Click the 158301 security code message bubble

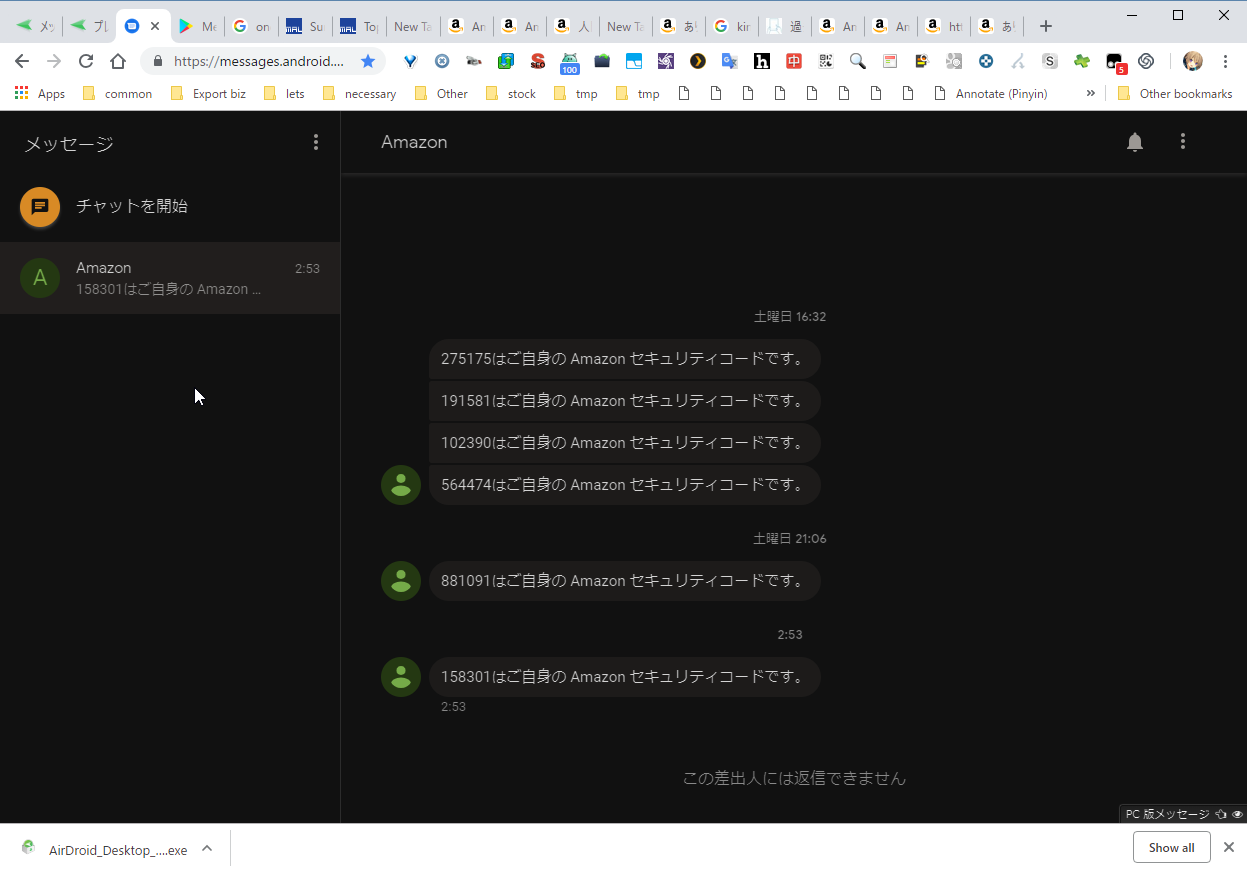pos(624,677)
